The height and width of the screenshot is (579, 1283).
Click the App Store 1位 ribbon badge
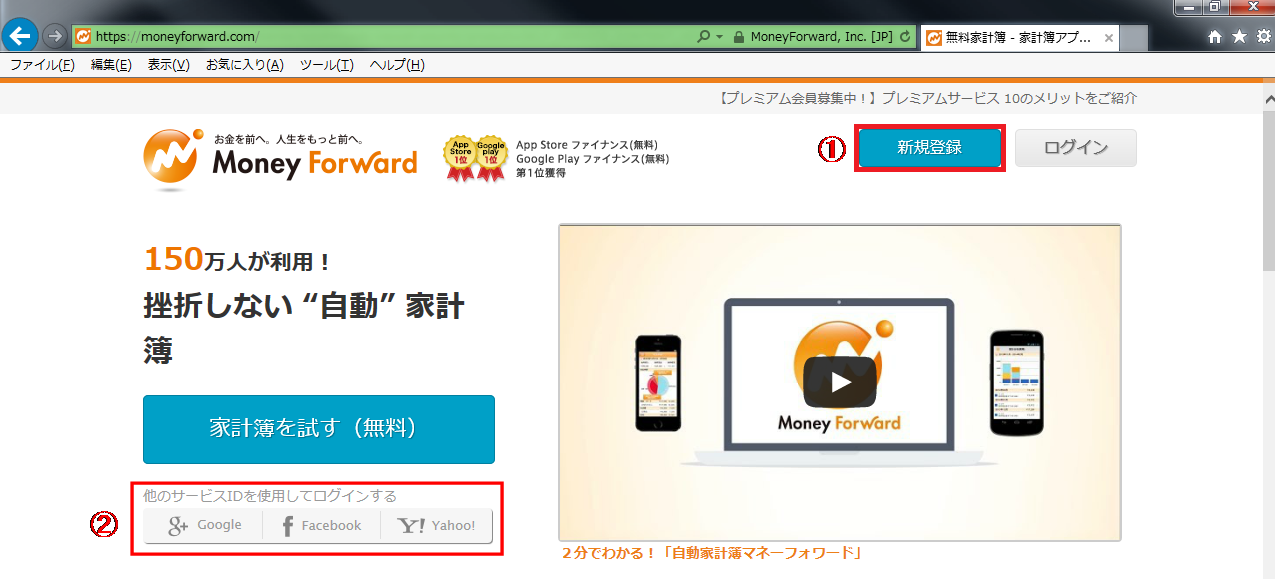pyautogui.click(x=458, y=158)
